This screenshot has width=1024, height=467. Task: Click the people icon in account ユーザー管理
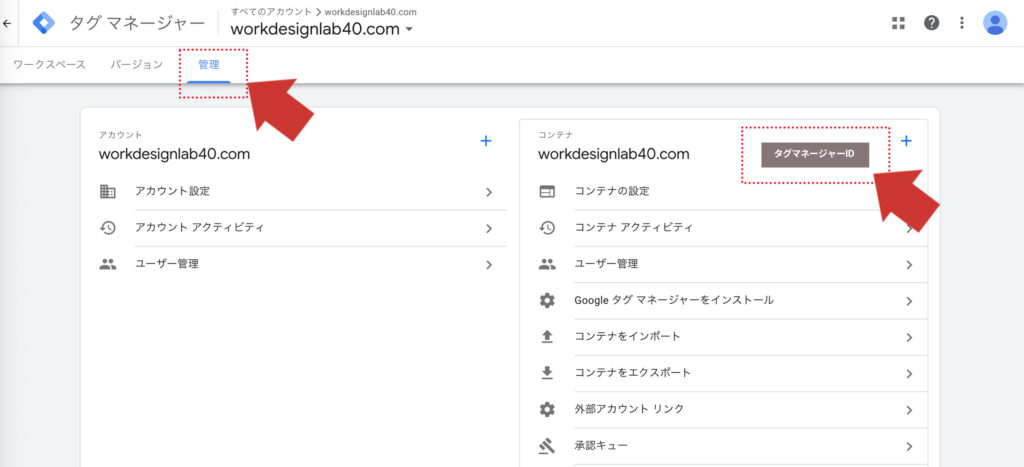(x=108, y=265)
